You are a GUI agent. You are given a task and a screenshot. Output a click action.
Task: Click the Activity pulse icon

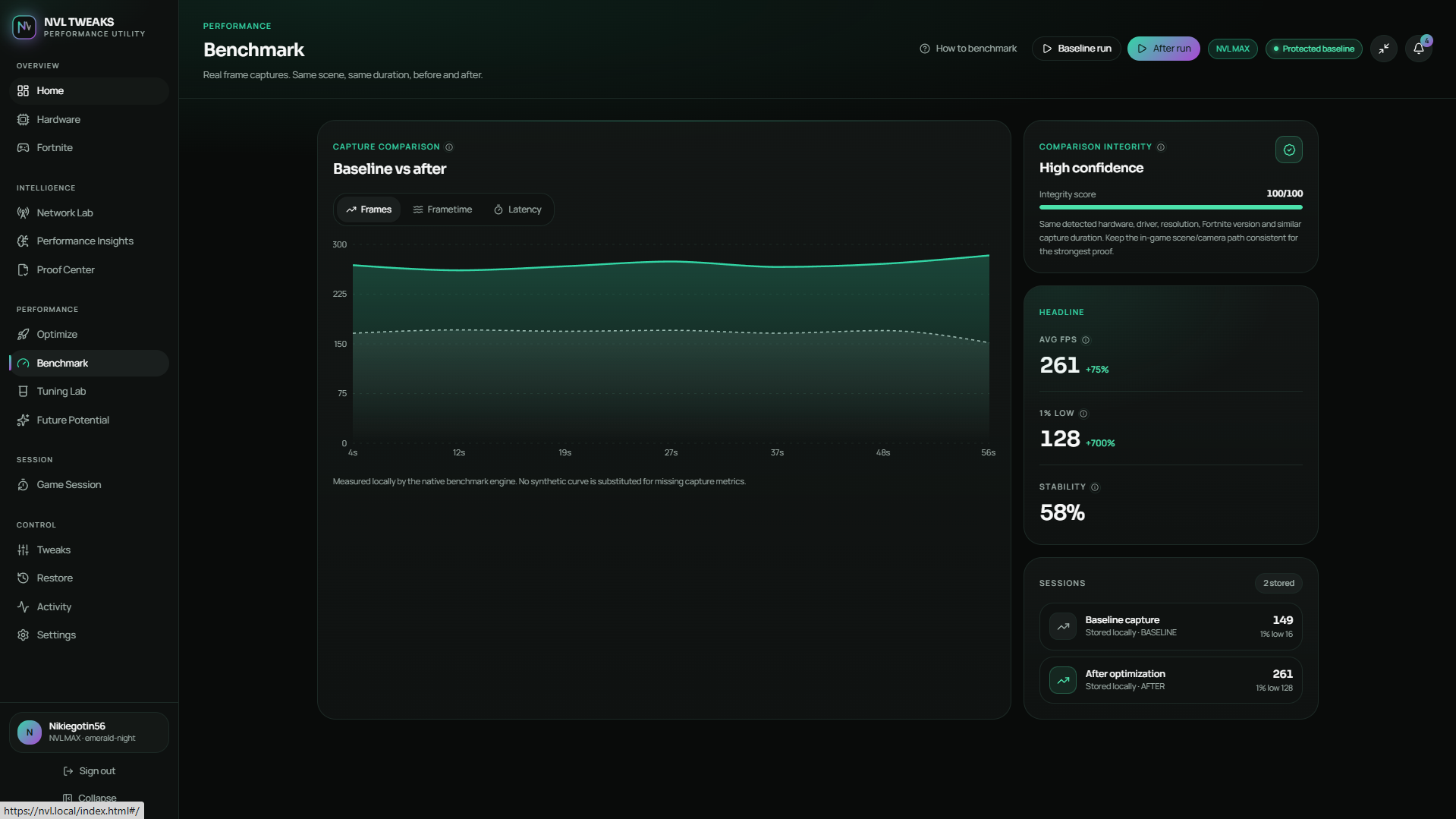[x=24, y=607]
